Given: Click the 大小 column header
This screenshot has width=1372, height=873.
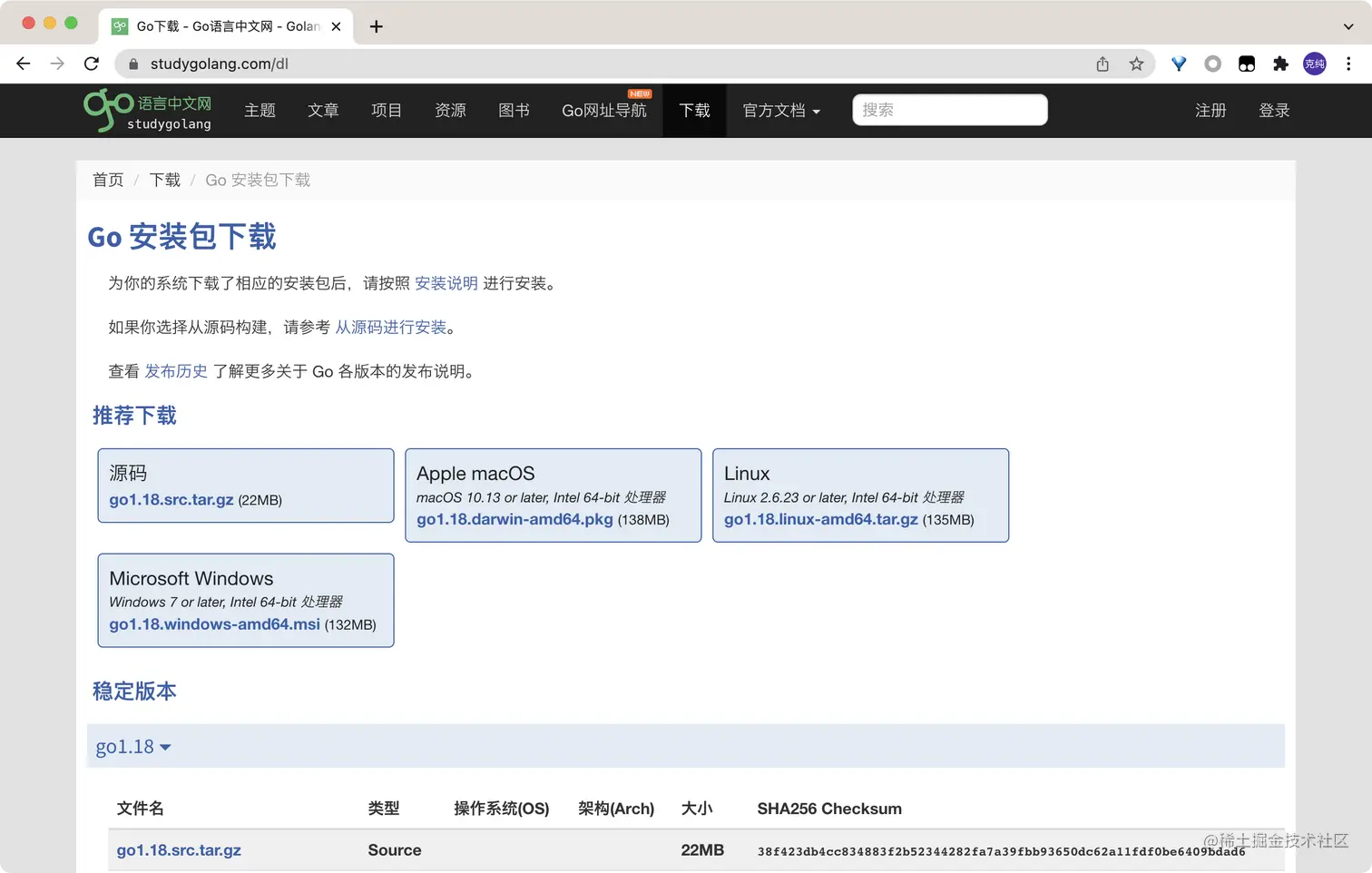Looking at the screenshot, I should 697,809.
